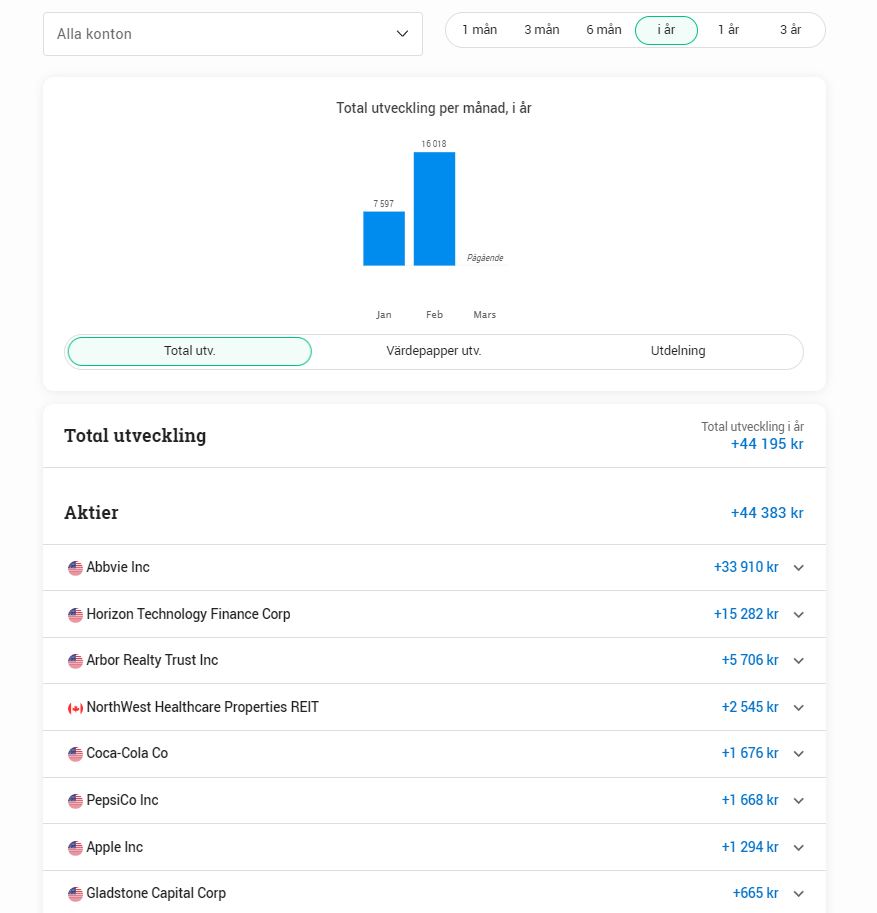The width and height of the screenshot is (877, 913).
Task: Click the flag icon next to Coca-Cola Co
Action: pyautogui.click(x=75, y=754)
